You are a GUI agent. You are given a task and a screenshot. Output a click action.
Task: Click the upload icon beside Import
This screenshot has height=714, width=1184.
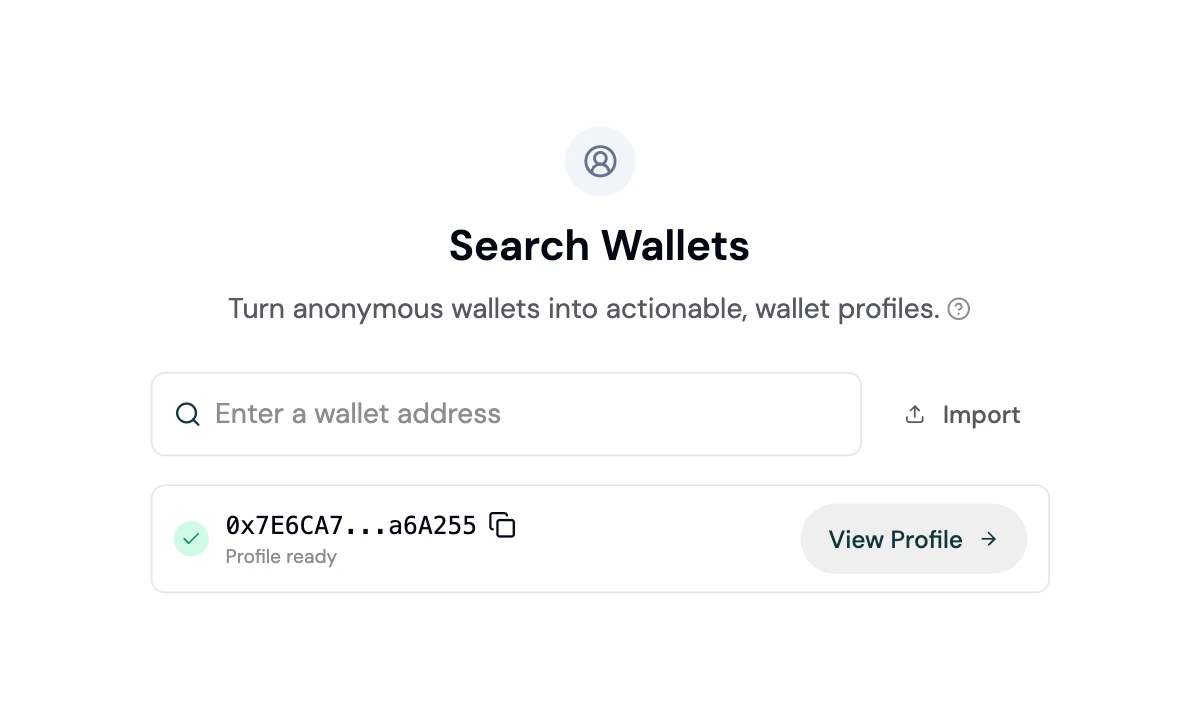pos(915,413)
